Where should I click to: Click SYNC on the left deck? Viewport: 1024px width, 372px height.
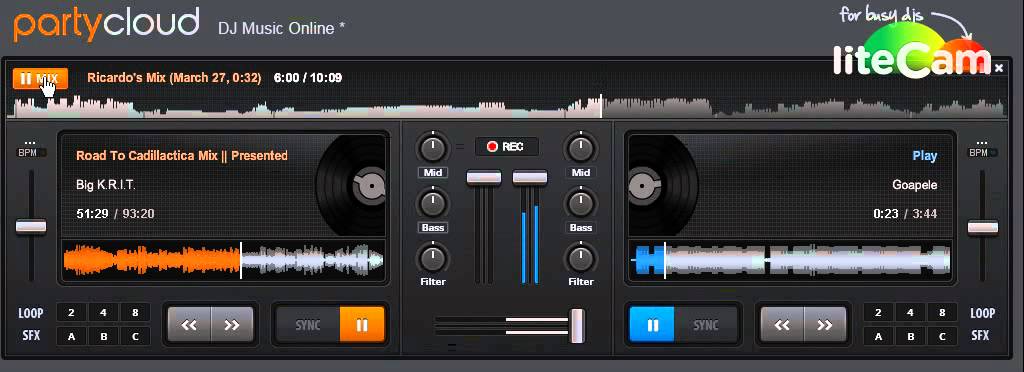[x=308, y=324]
